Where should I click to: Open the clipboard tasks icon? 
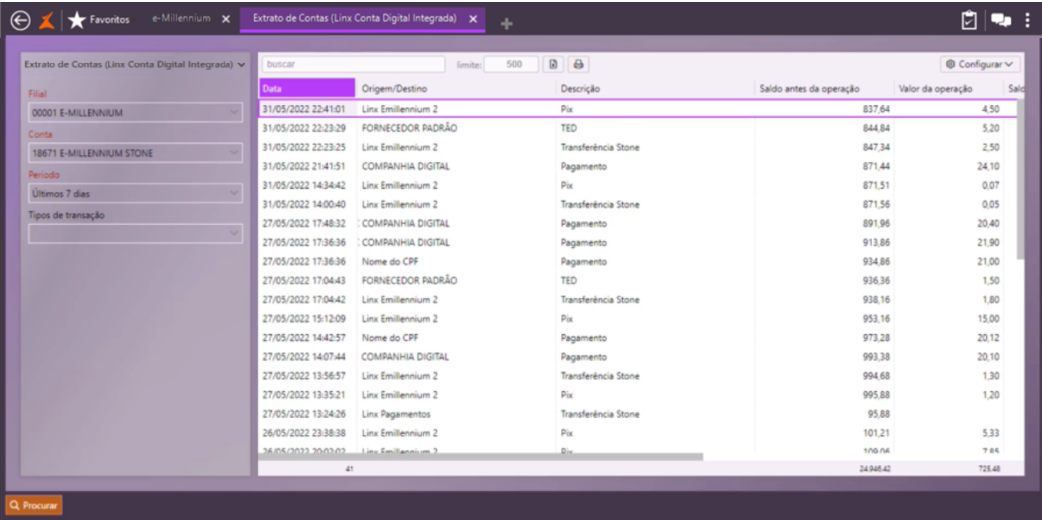point(970,21)
